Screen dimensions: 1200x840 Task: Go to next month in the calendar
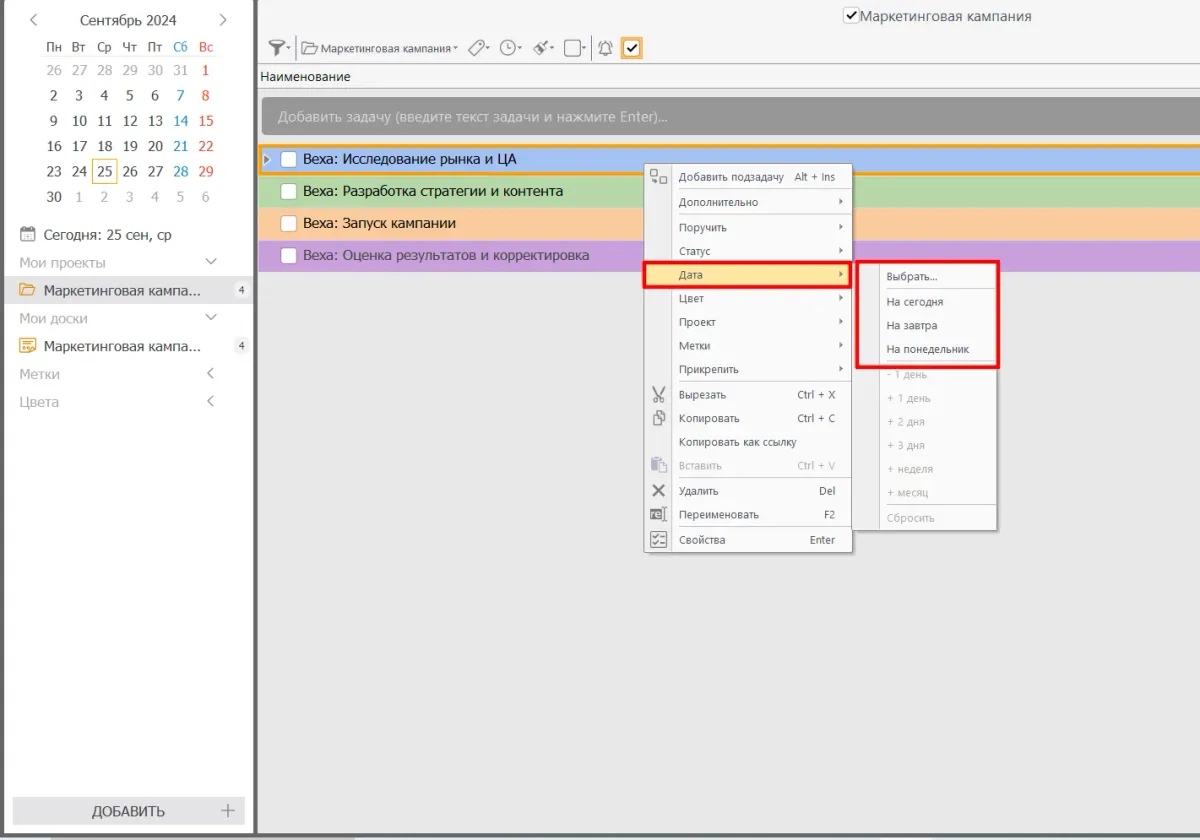click(222, 20)
